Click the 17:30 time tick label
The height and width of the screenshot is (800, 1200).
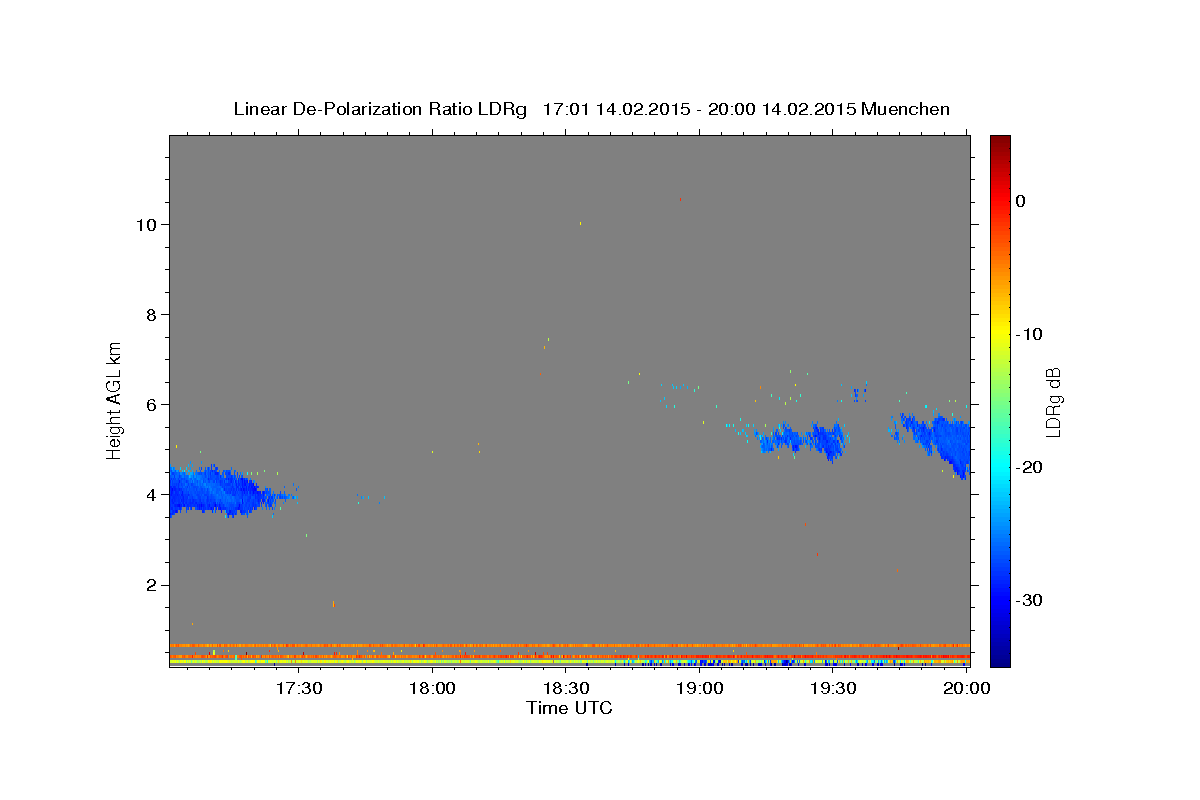pos(299,688)
